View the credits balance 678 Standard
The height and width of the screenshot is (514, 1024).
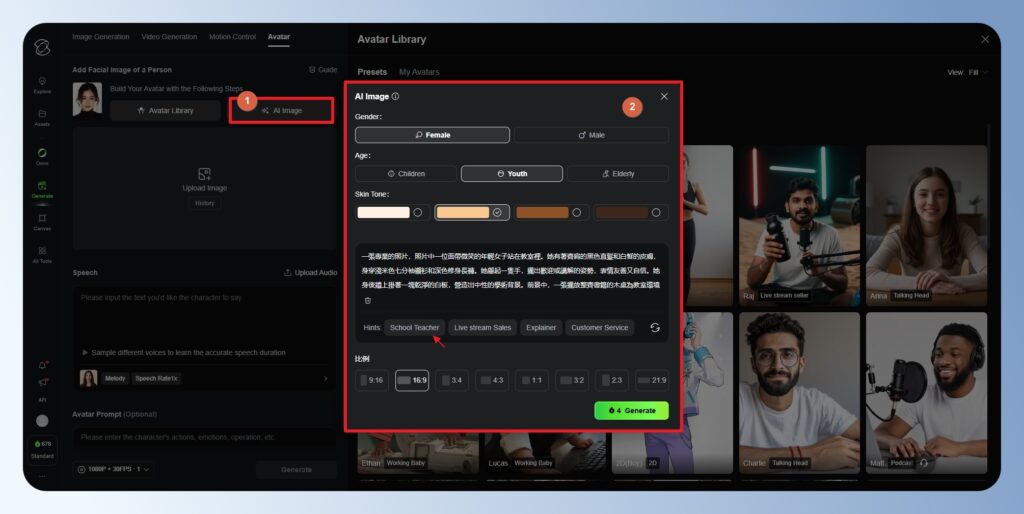[42, 449]
